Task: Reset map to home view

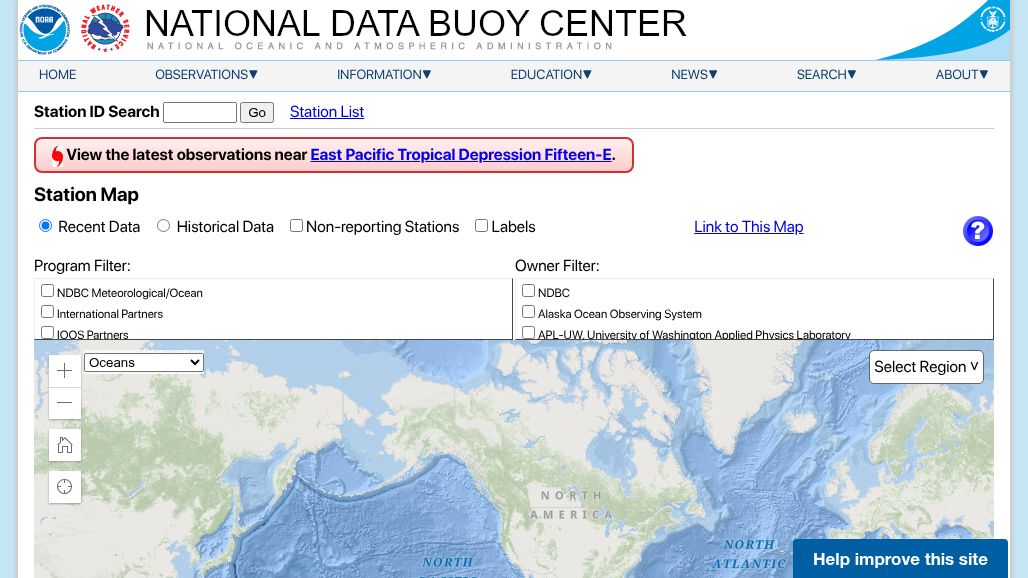Action: (x=64, y=445)
